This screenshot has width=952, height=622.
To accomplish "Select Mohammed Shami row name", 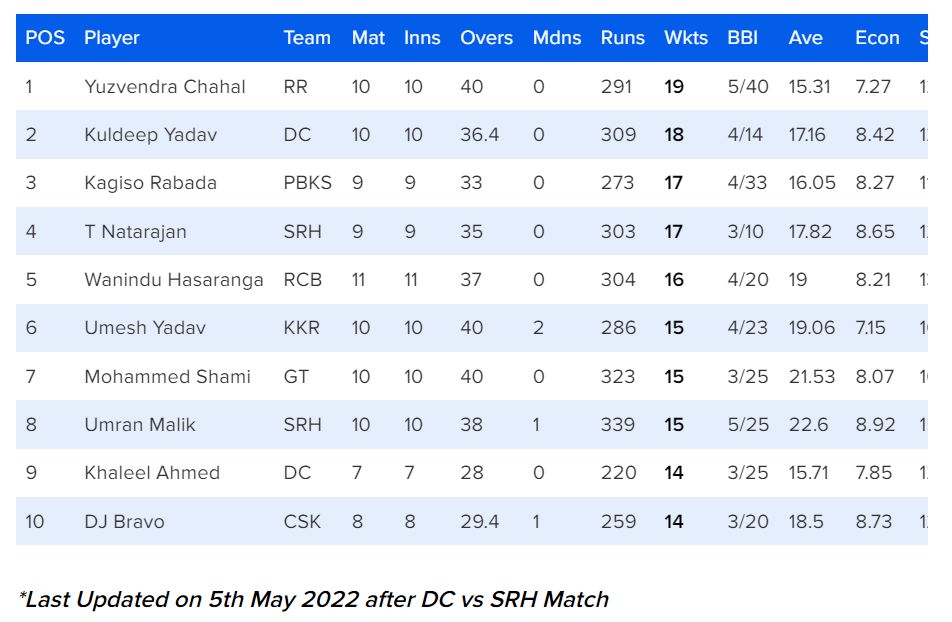I will tap(167, 377).
